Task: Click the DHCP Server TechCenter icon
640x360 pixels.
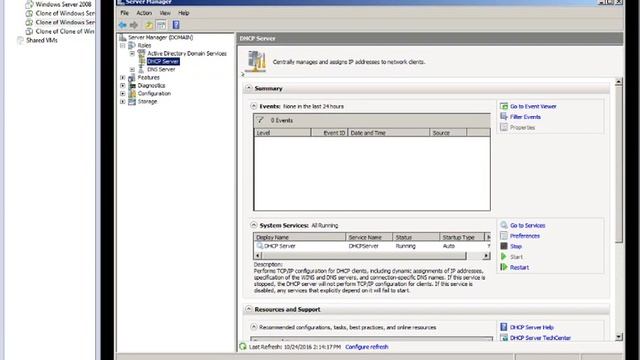Action: click(504, 338)
